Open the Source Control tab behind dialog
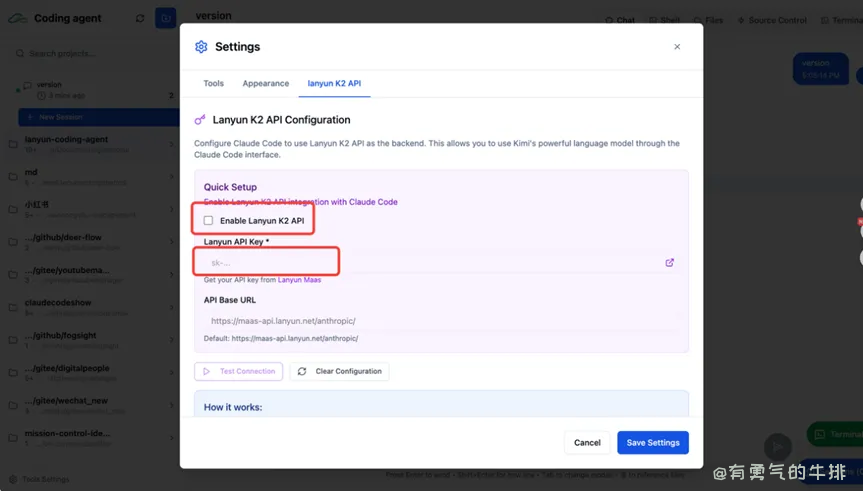This screenshot has height=491, width=863. click(x=772, y=20)
